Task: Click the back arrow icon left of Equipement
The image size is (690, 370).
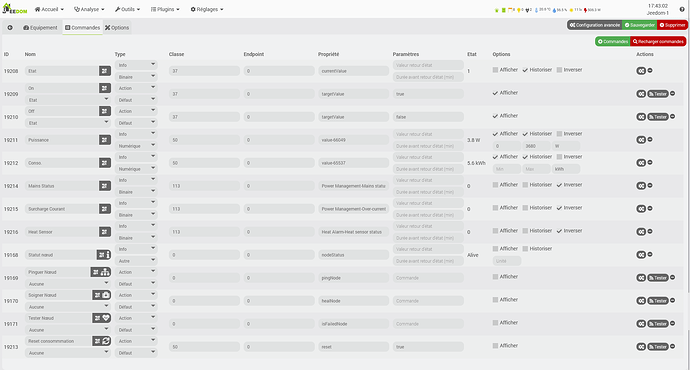Action: pyautogui.click(x=10, y=28)
